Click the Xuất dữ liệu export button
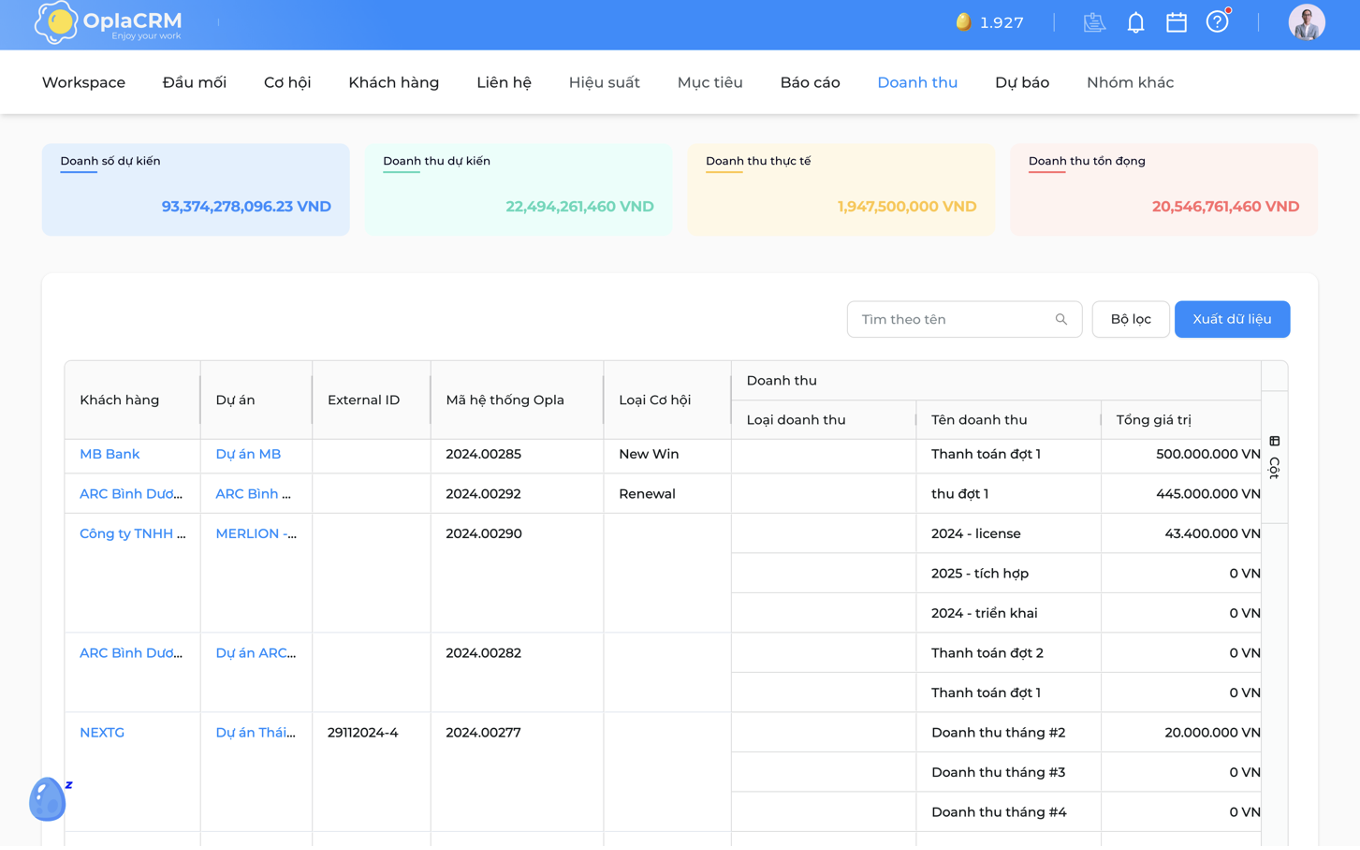Screen dimensions: 1360x850 [x=1232, y=319]
